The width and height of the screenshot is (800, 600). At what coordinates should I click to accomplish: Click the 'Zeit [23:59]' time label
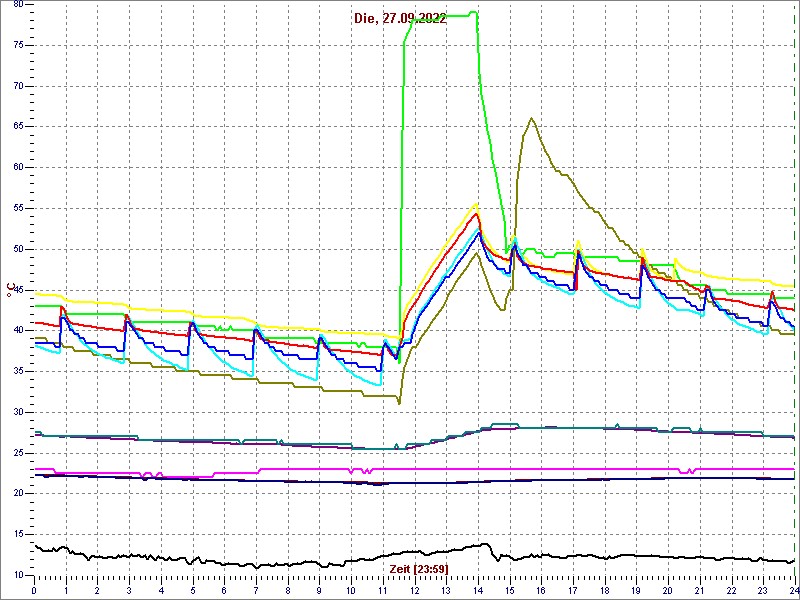coord(419,568)
